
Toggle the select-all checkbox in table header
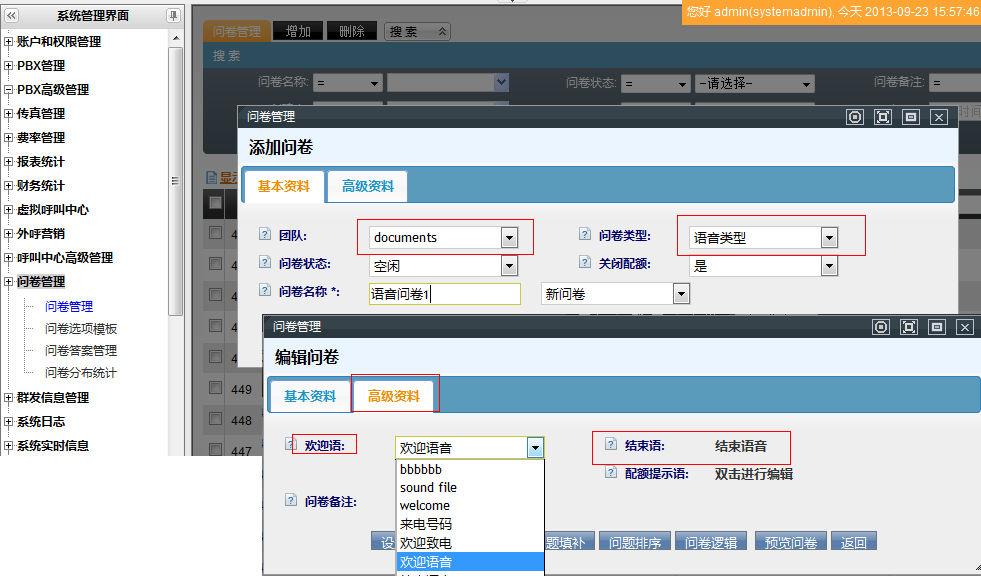216,203
